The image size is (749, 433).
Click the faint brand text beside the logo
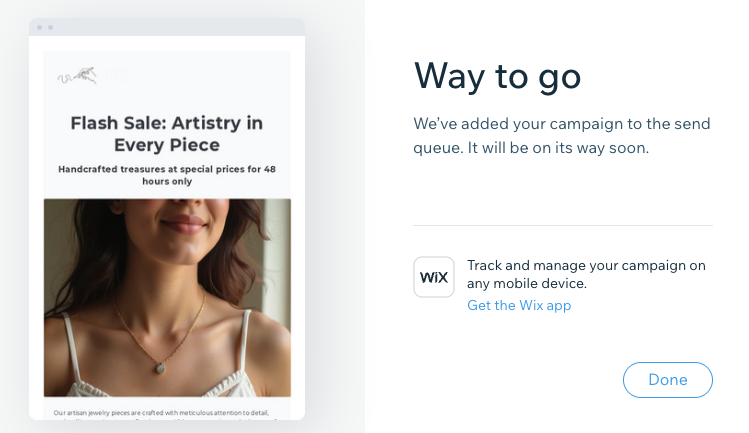click(118, 76)
